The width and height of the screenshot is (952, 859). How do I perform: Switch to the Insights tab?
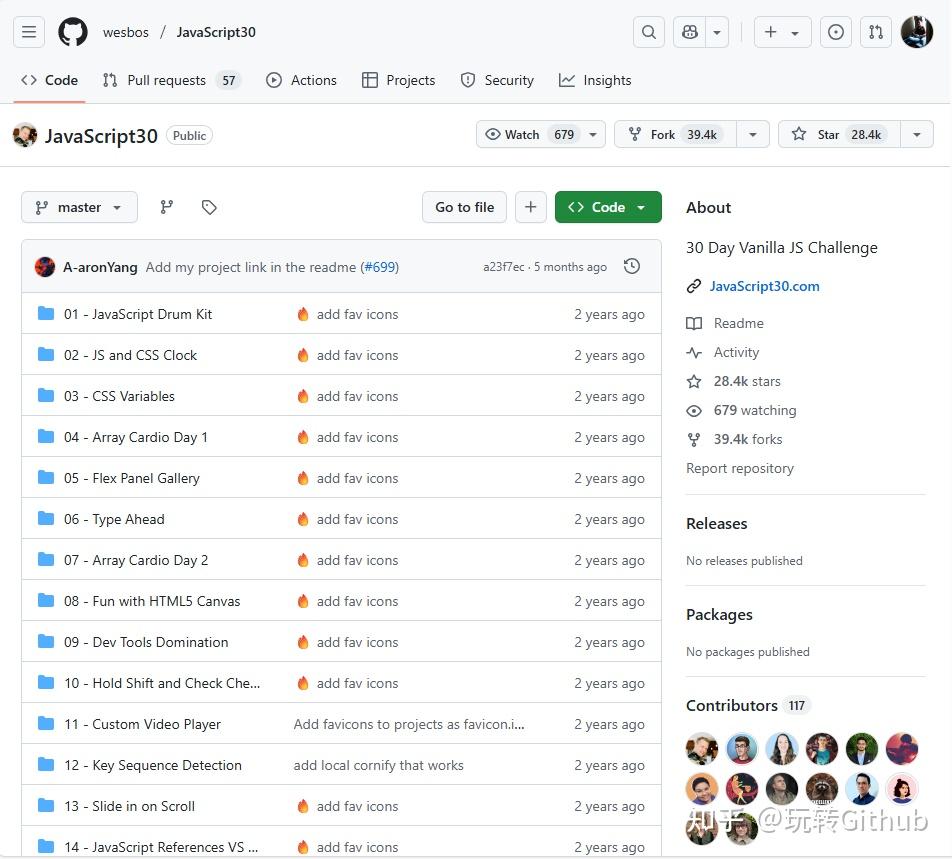click(x=595, y=80)
